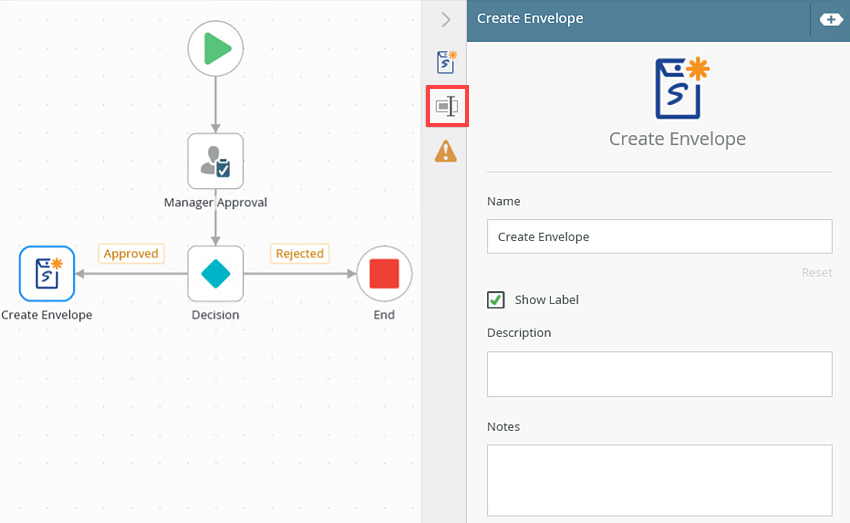The height and width of the screenshot is (523, 850).
Task: Click the large Create Envelope panel icon
Action: point(677,89)
